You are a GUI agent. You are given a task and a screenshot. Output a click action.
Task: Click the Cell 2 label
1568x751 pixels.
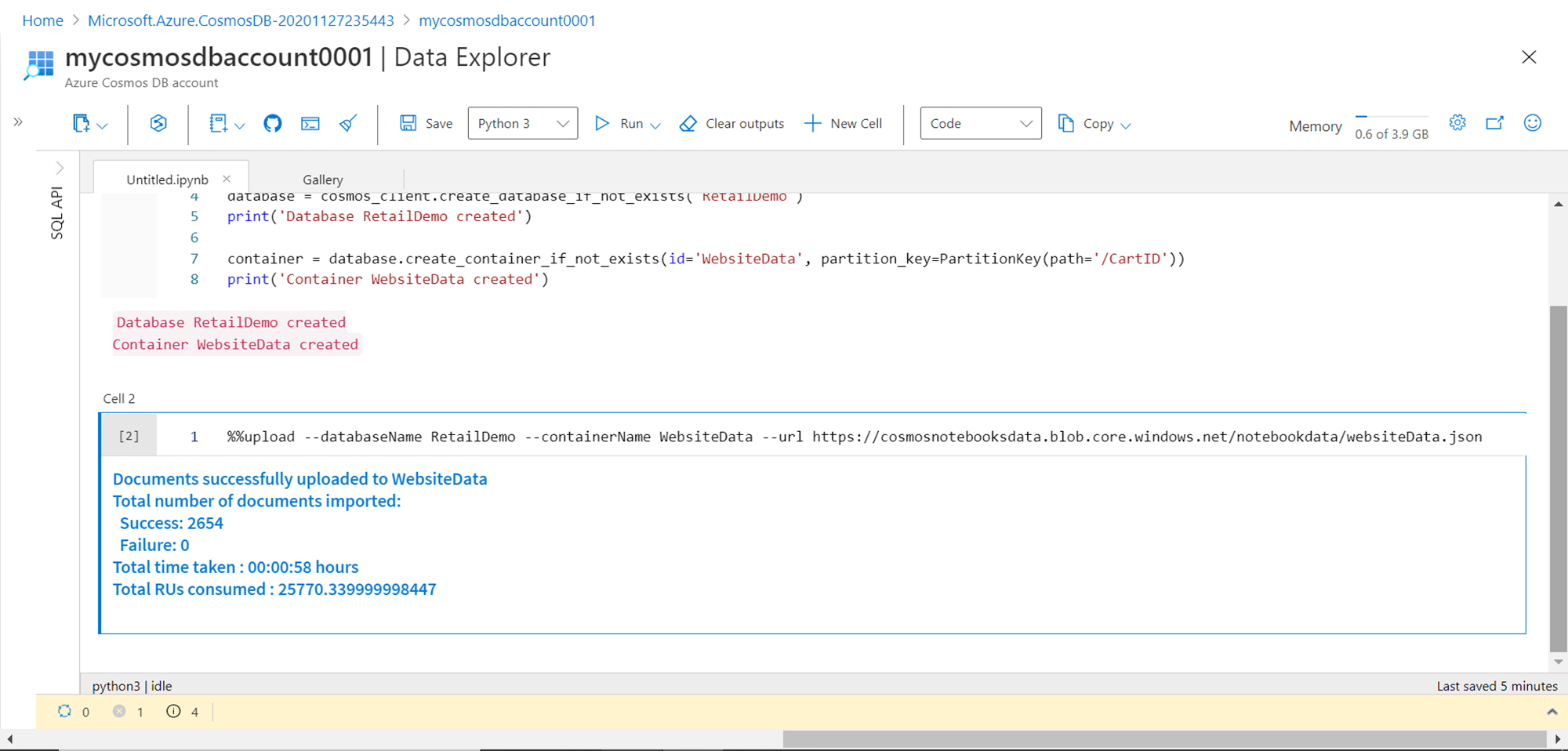(x=119, y=398)
